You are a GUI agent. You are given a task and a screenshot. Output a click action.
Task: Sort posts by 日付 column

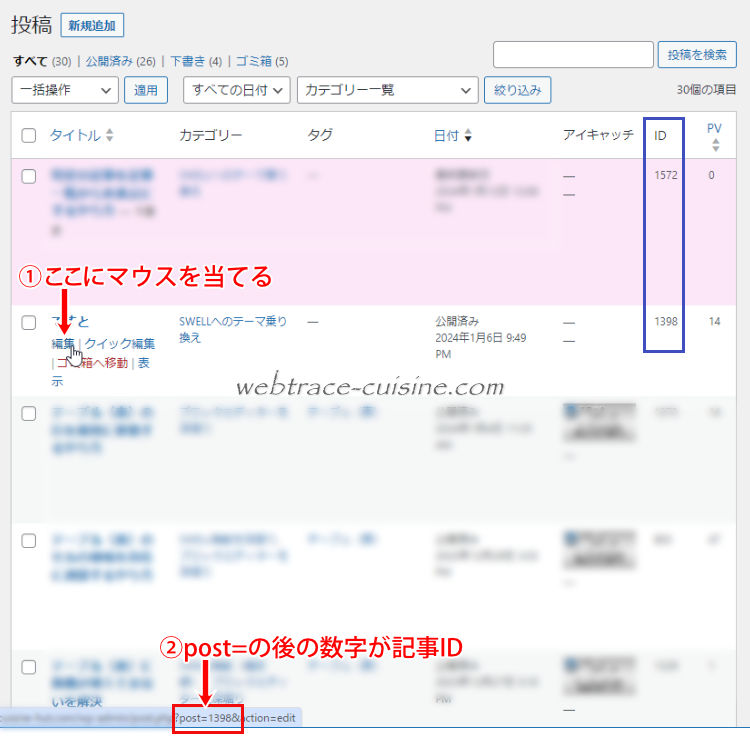click(x=446, y=136)
